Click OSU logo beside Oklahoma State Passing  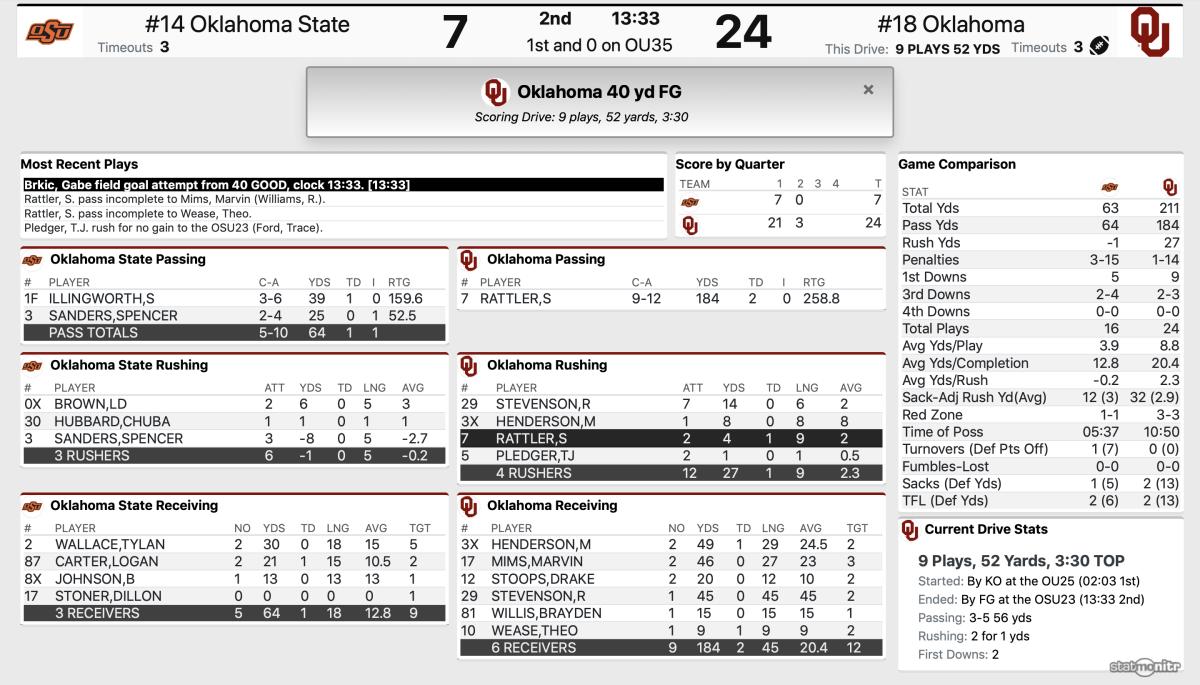[x=32, y=259]
